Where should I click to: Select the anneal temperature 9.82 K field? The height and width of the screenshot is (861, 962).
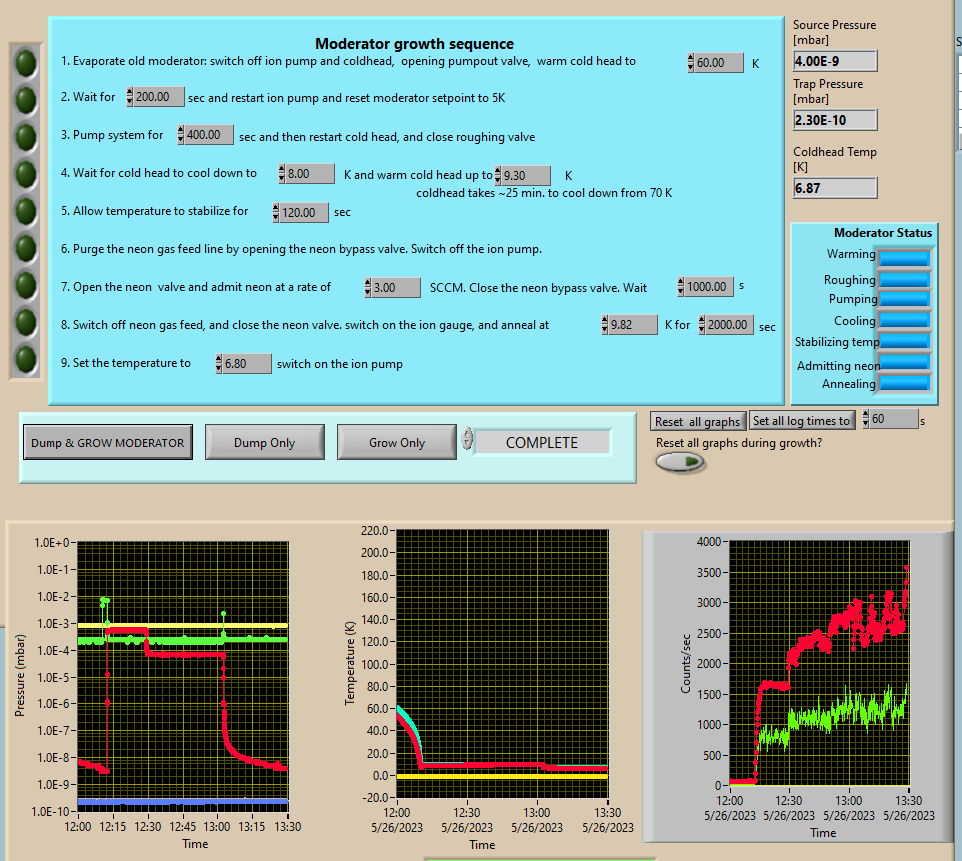click(x=633, y=325)
